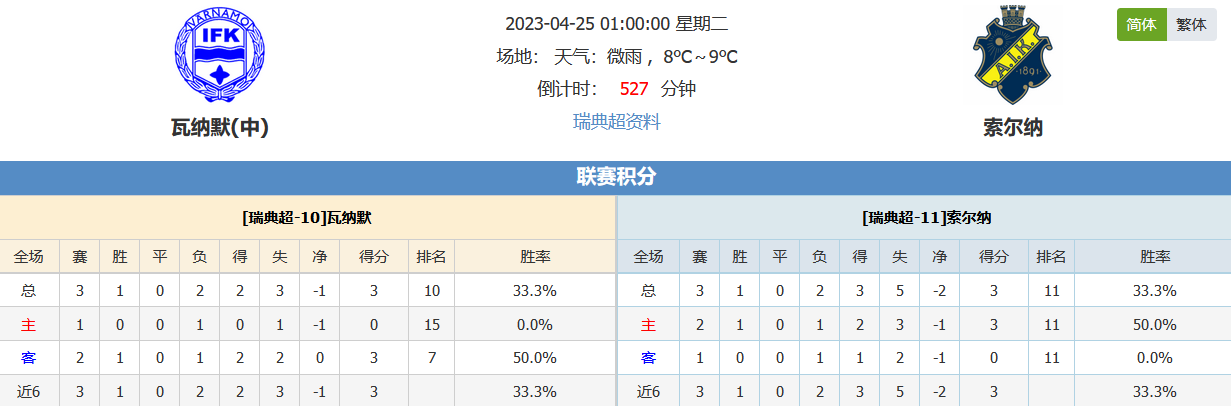
Task: Click the away team name 索尔纳
Action: point(1013,128)
